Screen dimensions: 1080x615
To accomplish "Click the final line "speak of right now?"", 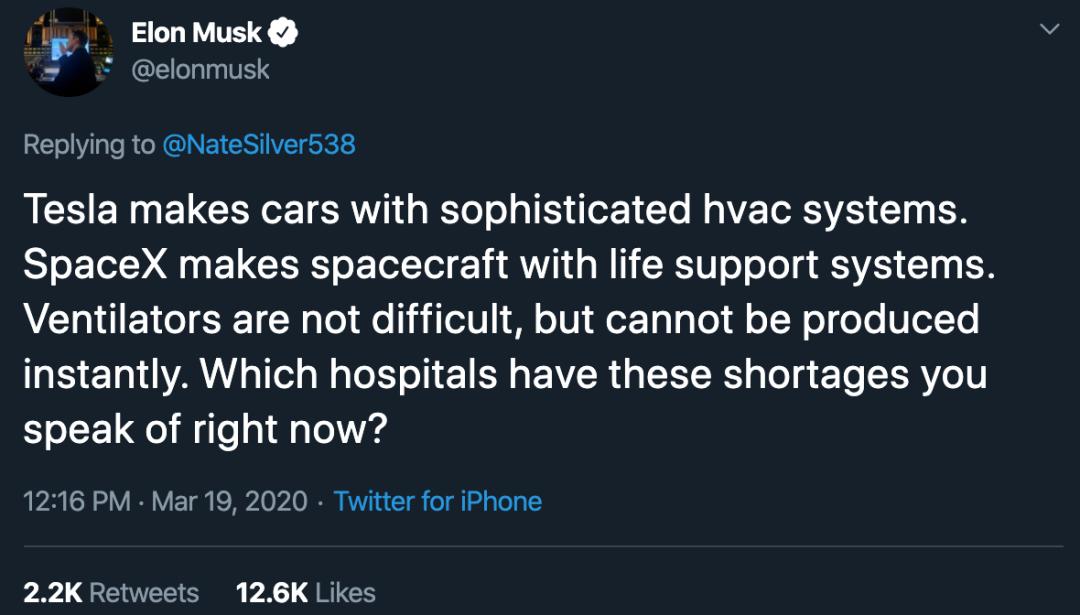I will [206, 430].
